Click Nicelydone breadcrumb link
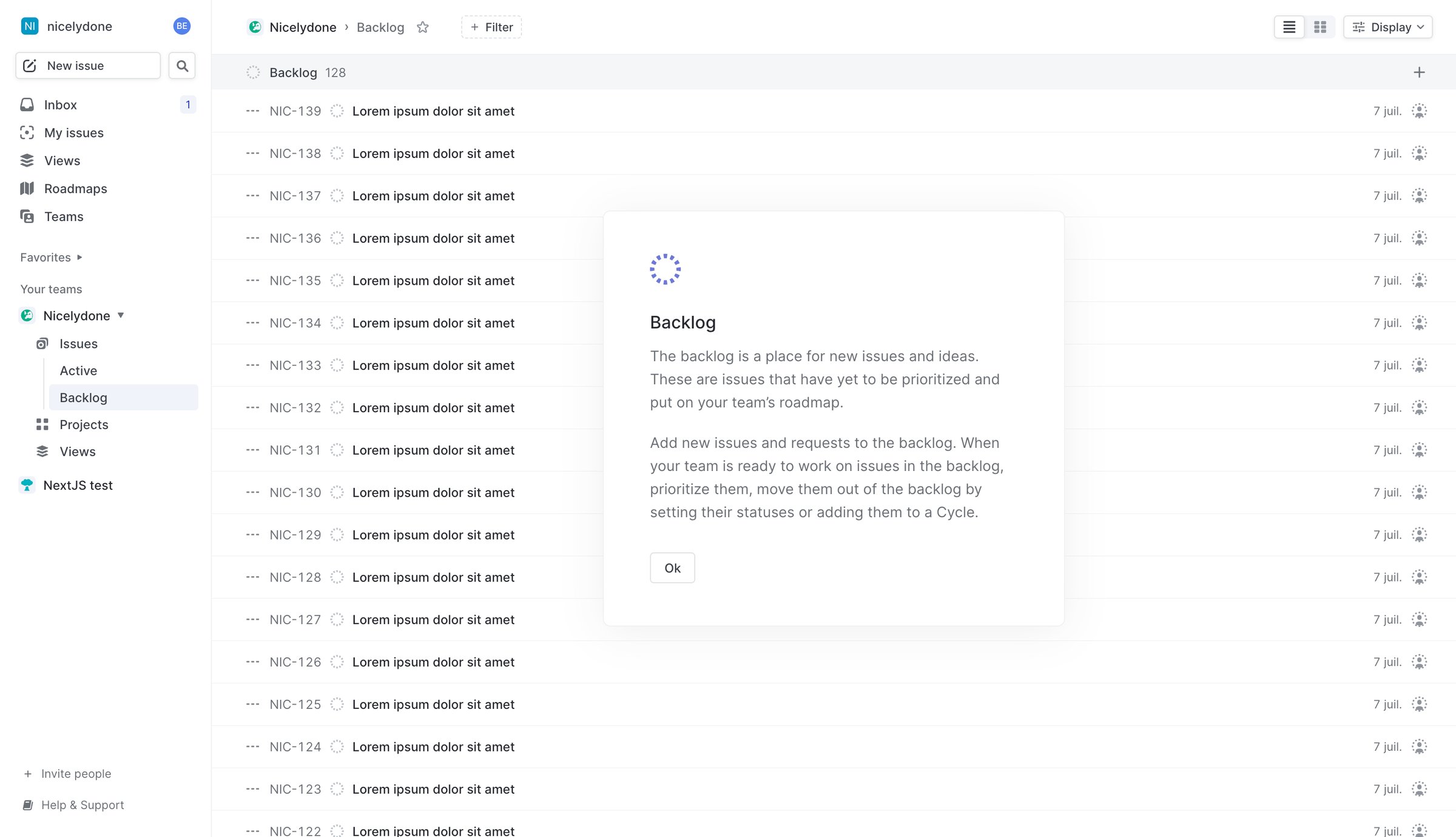 coord(303,27)
